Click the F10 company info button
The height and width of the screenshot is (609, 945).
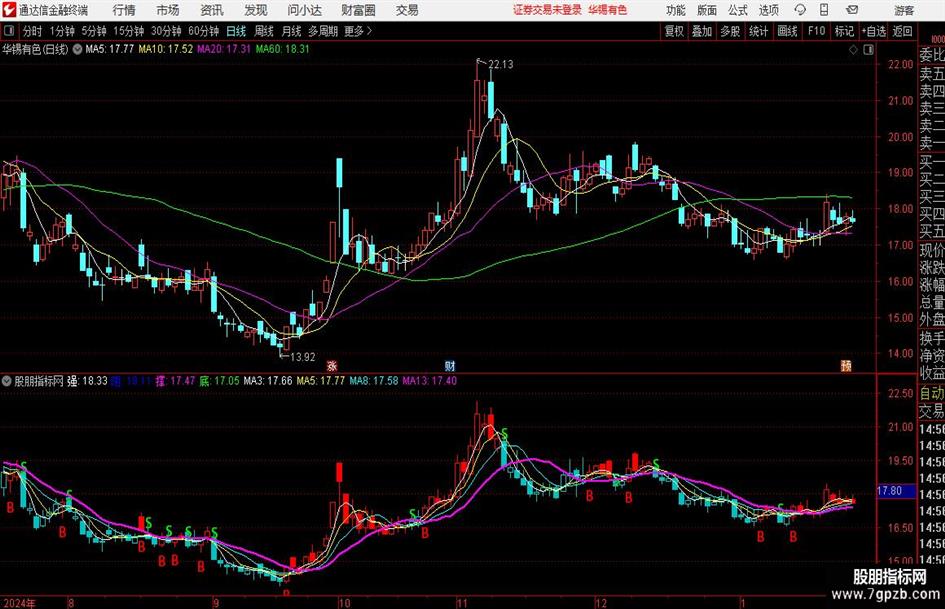816,31
